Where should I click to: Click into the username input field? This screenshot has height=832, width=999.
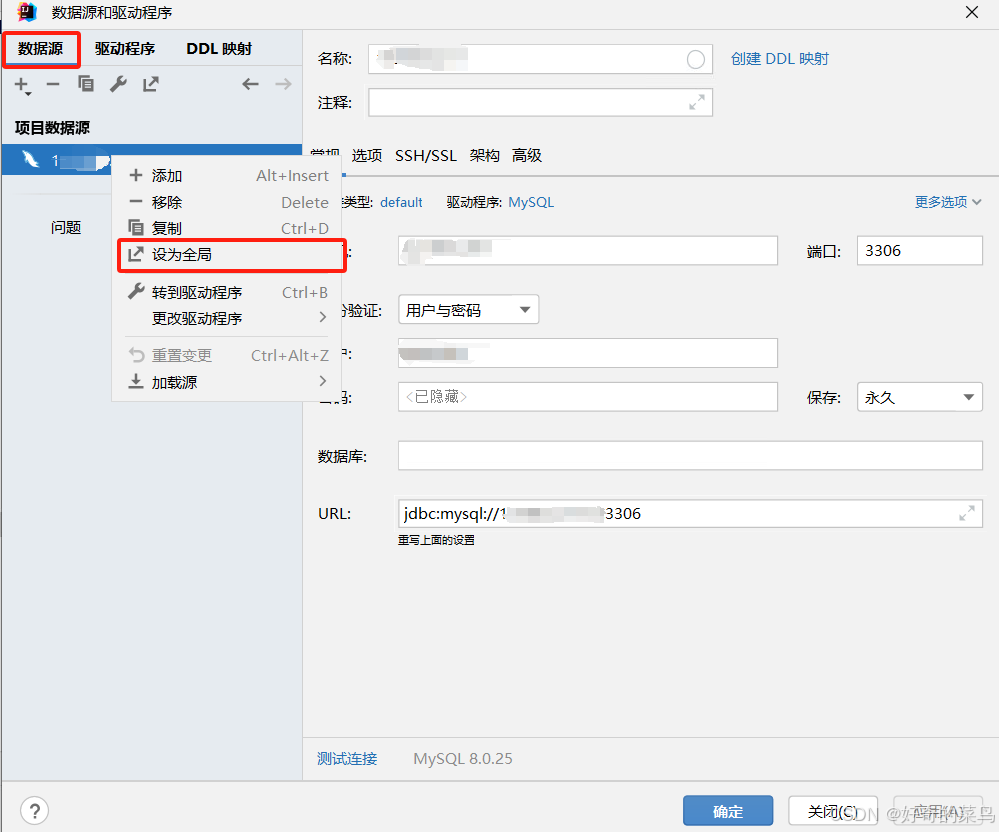[588, 353]
